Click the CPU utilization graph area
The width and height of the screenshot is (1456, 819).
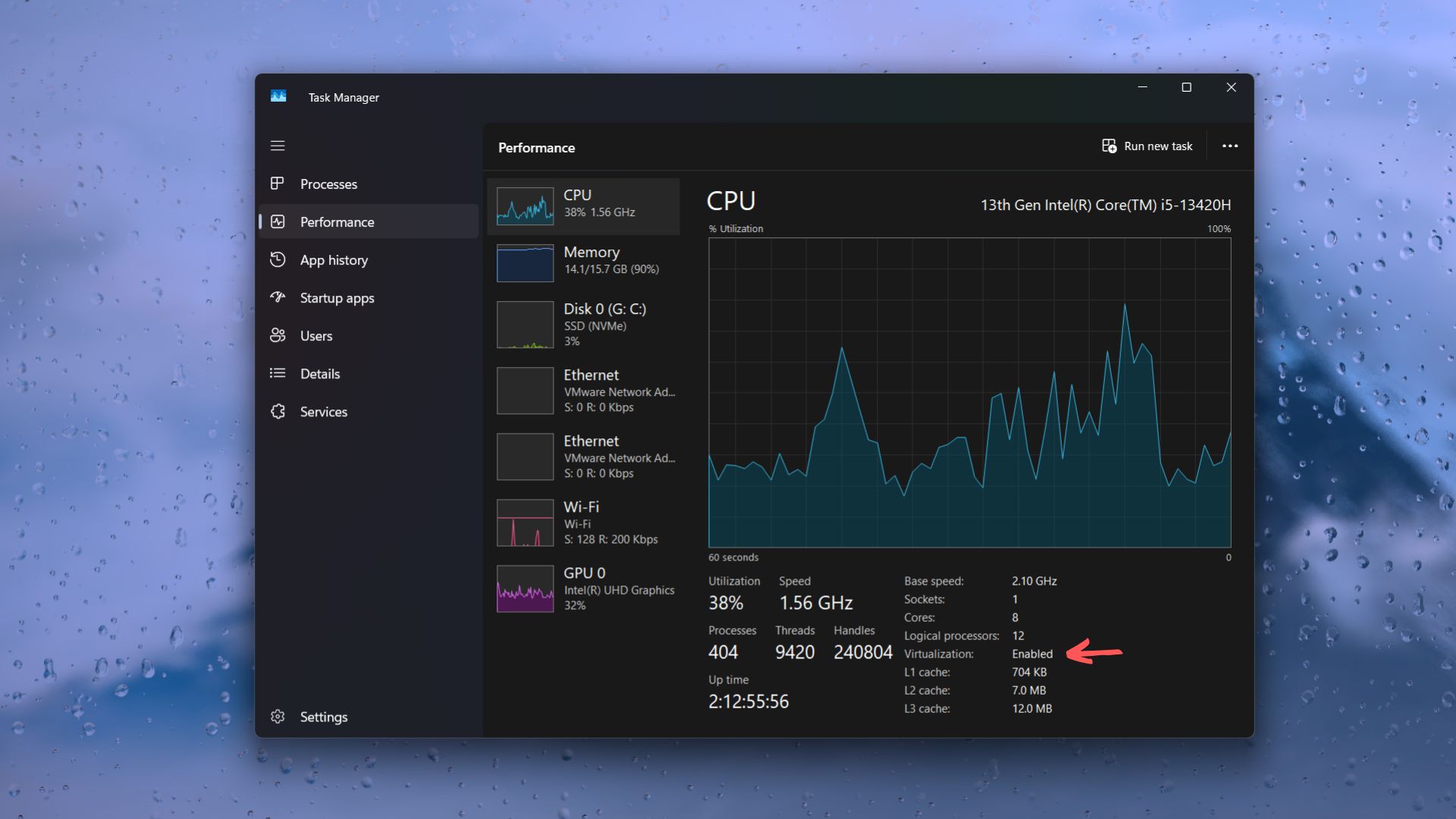coord(969,393)
